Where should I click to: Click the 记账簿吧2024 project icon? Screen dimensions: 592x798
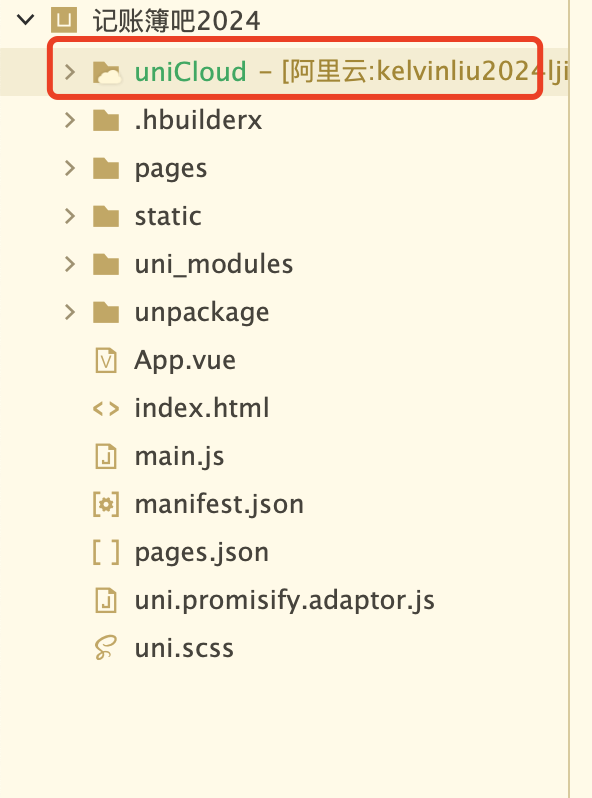pyautogui.click(x=64, y=20)
